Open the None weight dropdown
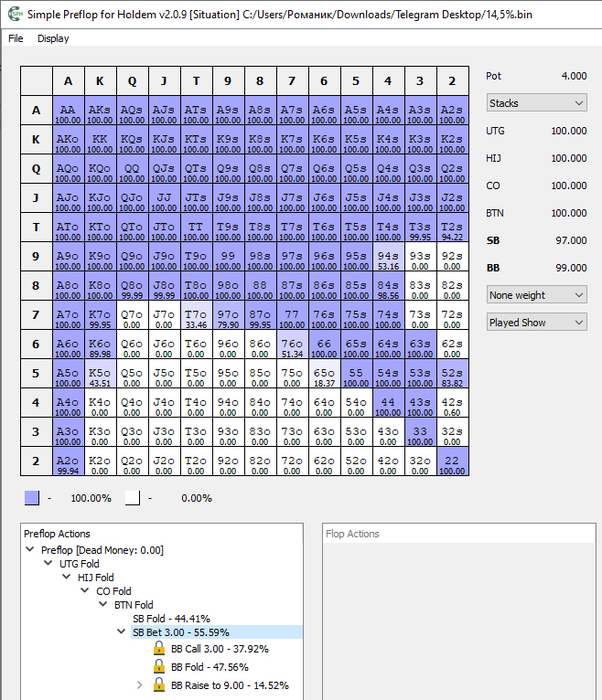This screenshot has width=602, height=700. [x=537, y=295]
